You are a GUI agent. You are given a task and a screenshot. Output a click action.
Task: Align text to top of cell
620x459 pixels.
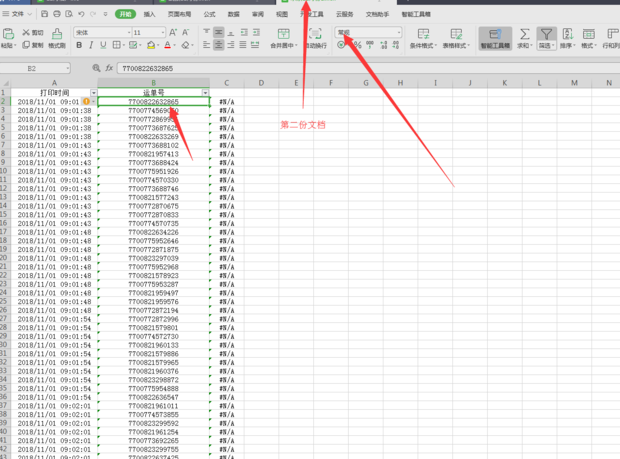coord(206,32)
